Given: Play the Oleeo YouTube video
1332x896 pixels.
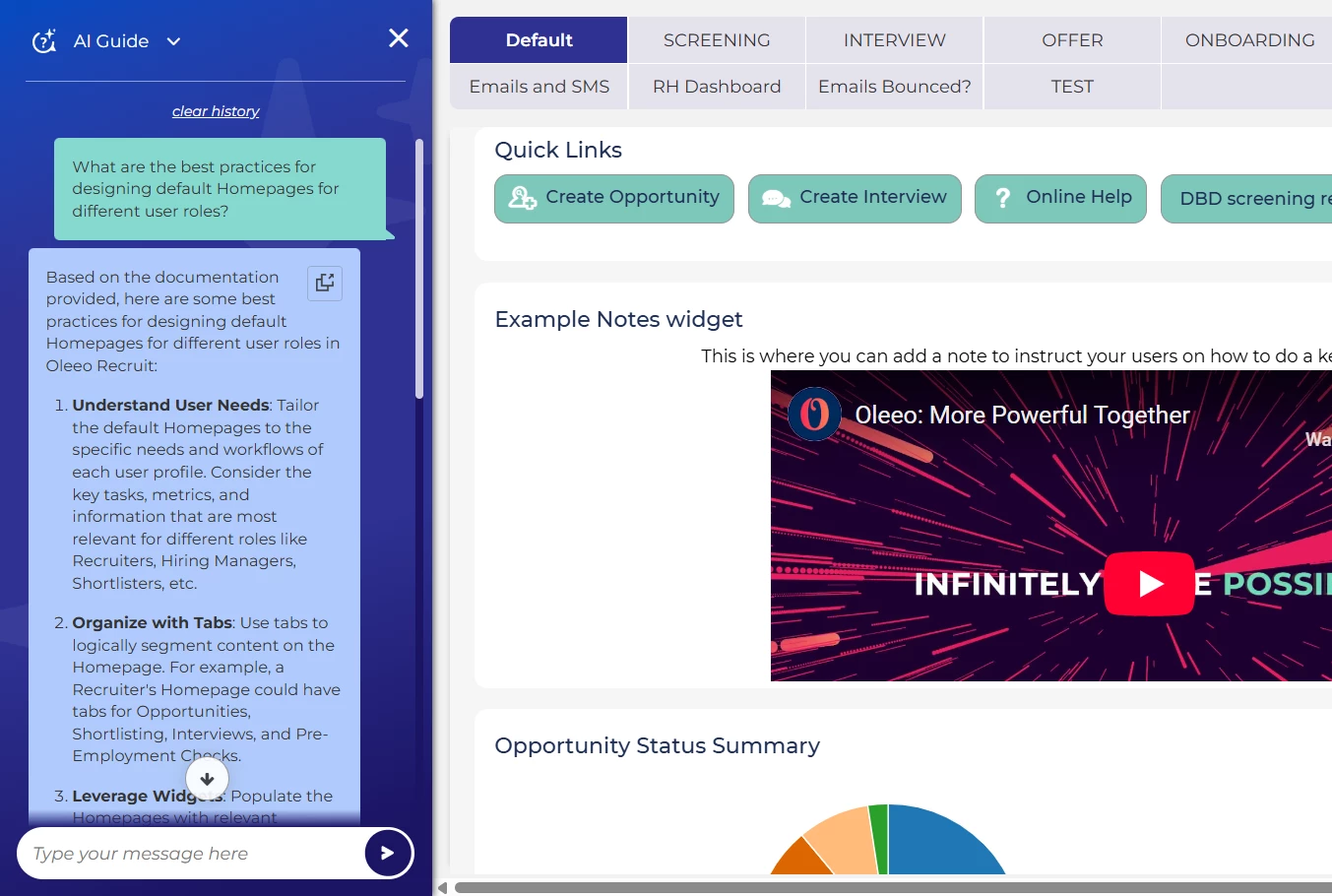Looking at the screenshot, I should point(1149,584).
